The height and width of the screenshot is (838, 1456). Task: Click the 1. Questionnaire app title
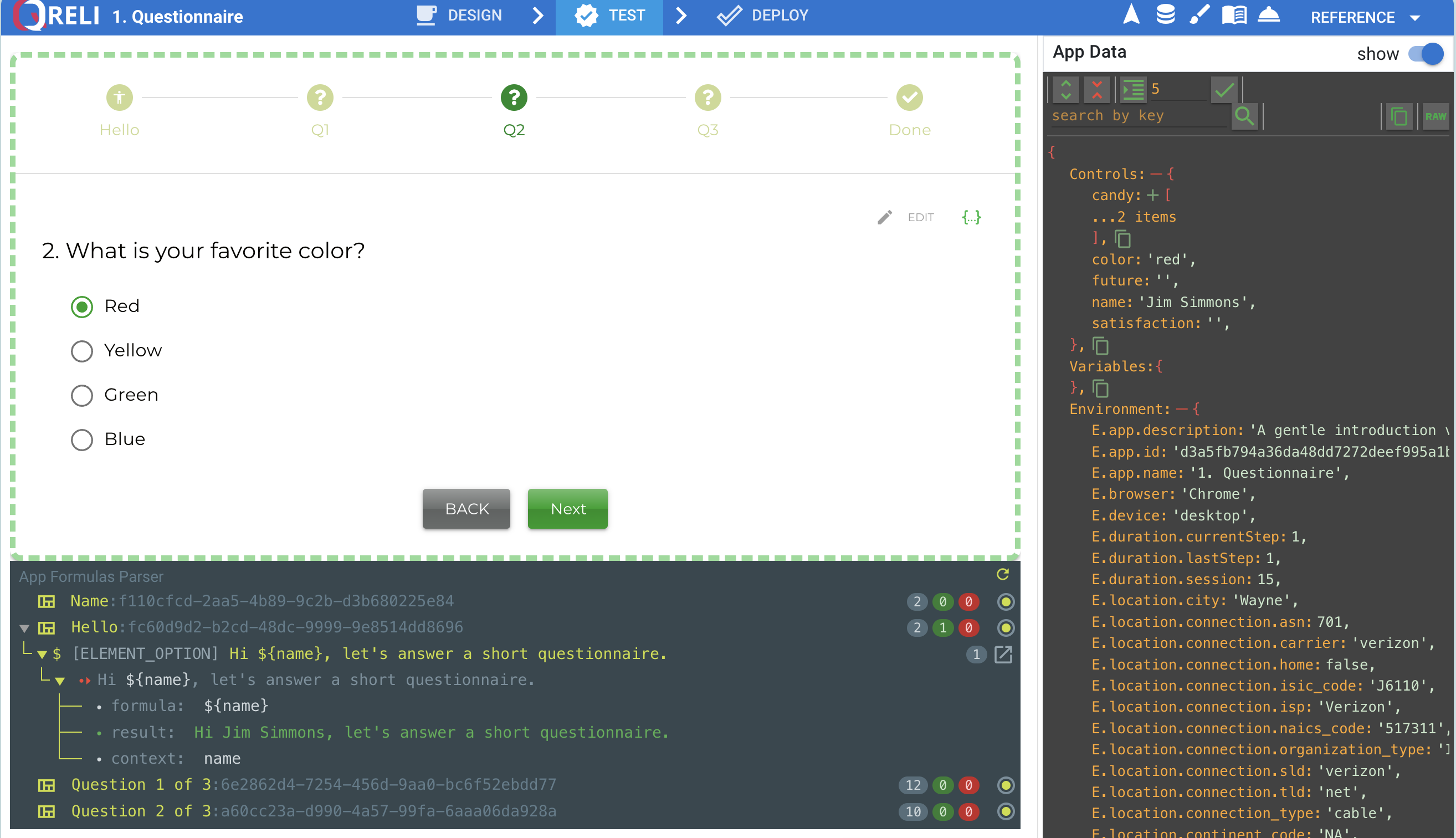tap(178, 16)
